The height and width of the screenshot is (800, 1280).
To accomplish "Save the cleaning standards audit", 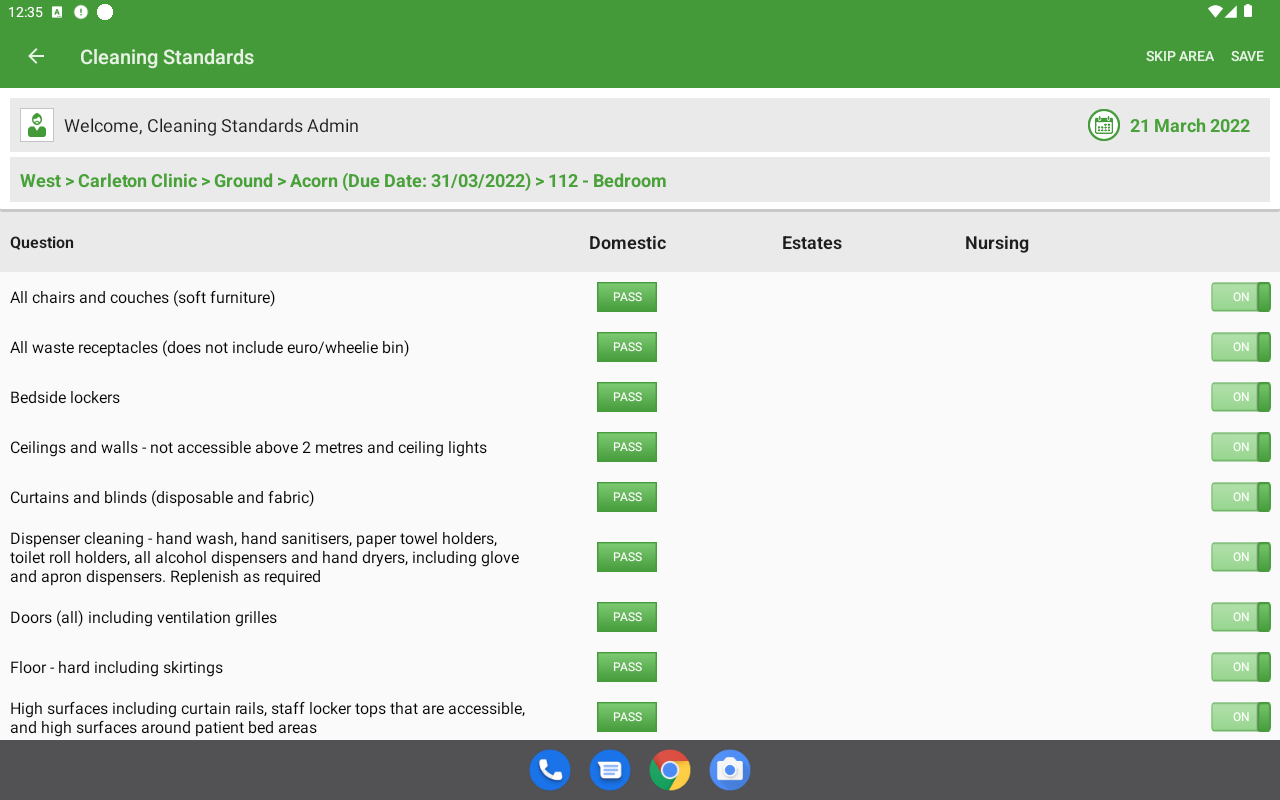I will pyautogui.click(x=1247, y=57).
